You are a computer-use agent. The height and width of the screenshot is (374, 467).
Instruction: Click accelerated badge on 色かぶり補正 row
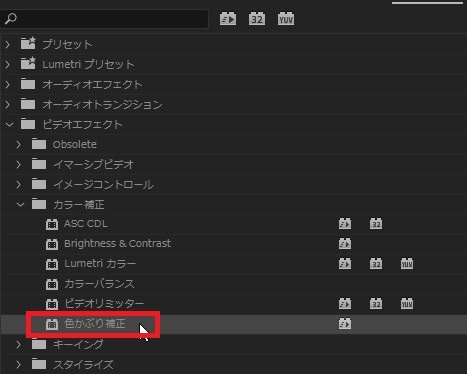(345, 323)
